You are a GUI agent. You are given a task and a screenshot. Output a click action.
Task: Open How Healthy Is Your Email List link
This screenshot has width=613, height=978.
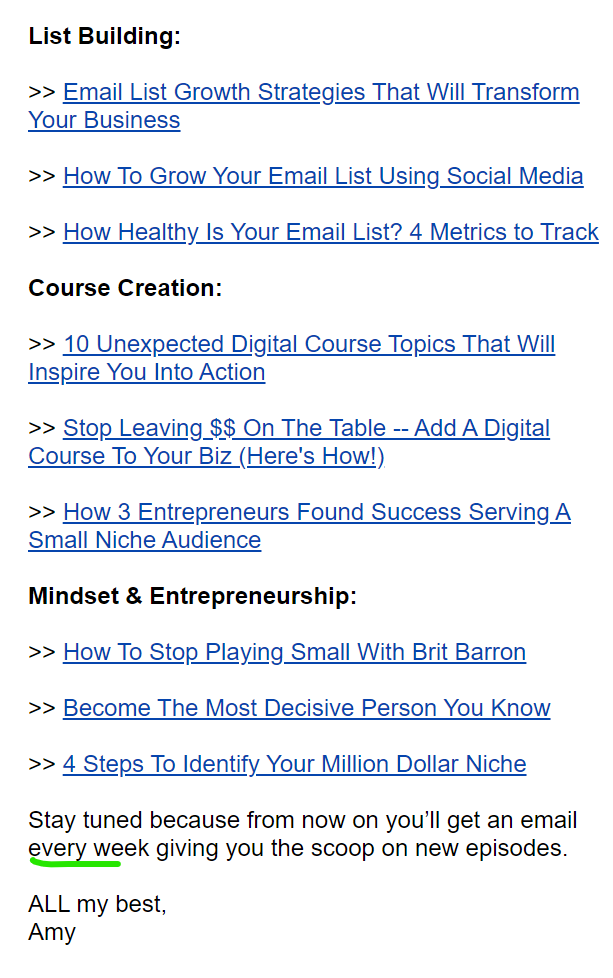pos(331,232)
